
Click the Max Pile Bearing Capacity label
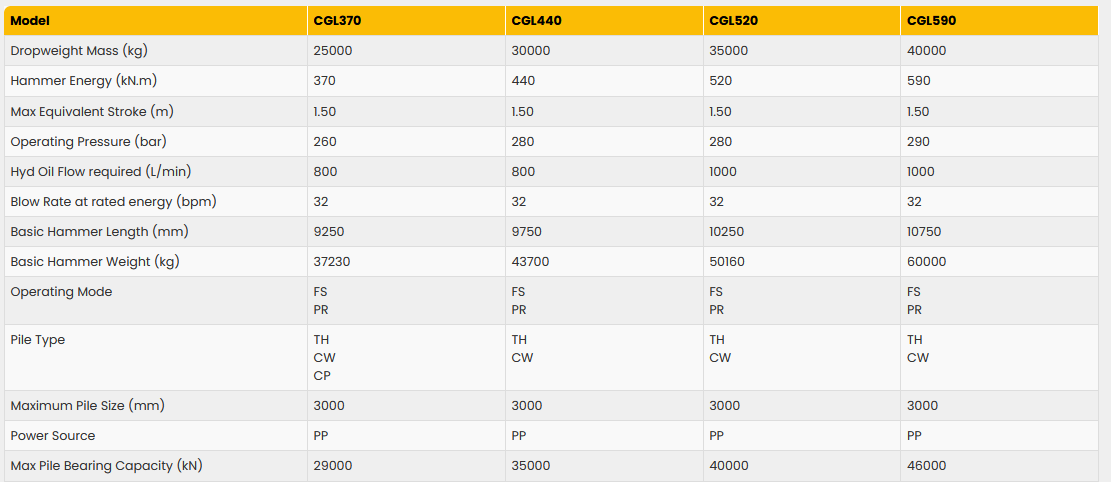point(106,465)
